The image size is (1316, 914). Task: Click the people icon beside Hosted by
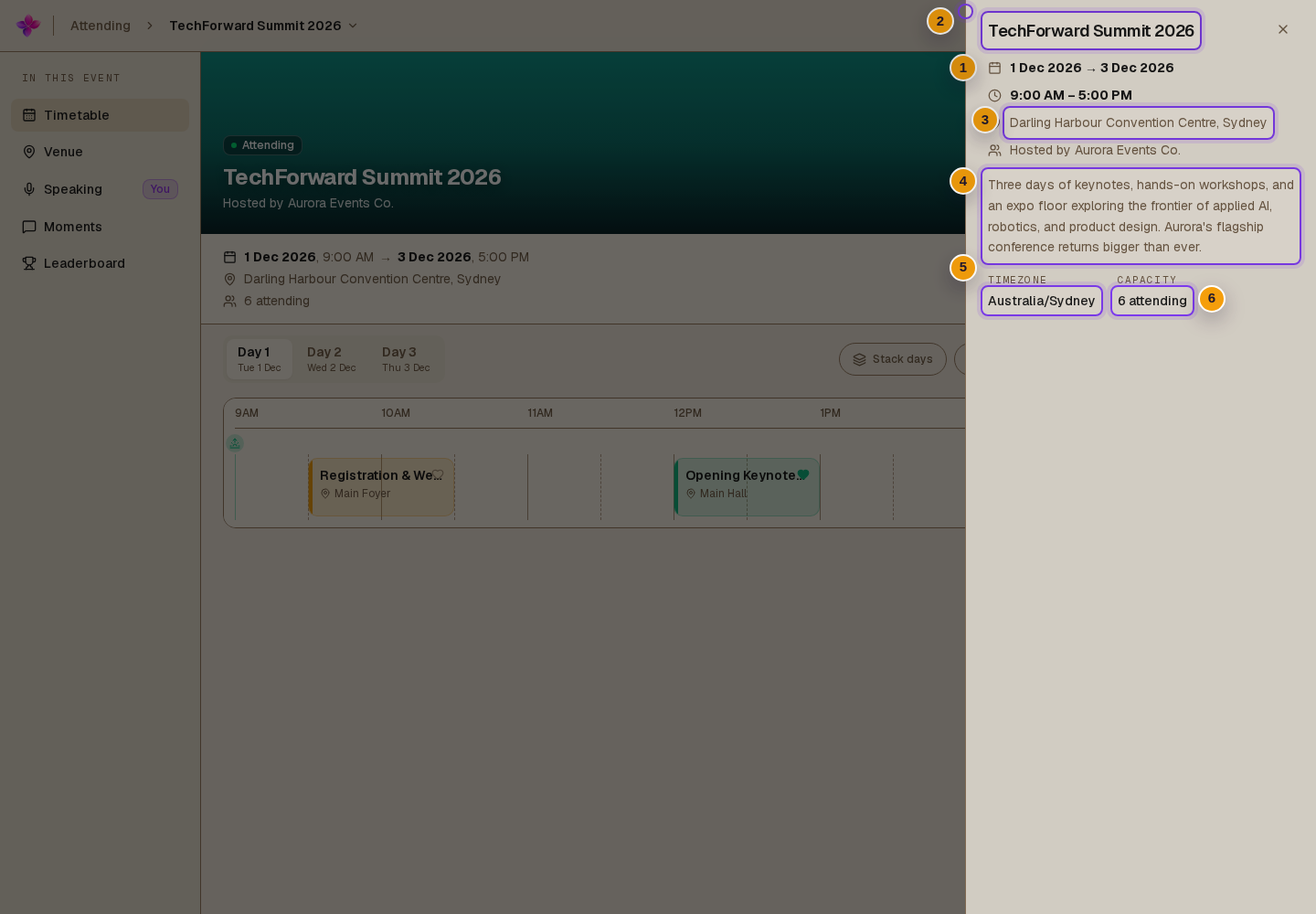click(995, 150)
